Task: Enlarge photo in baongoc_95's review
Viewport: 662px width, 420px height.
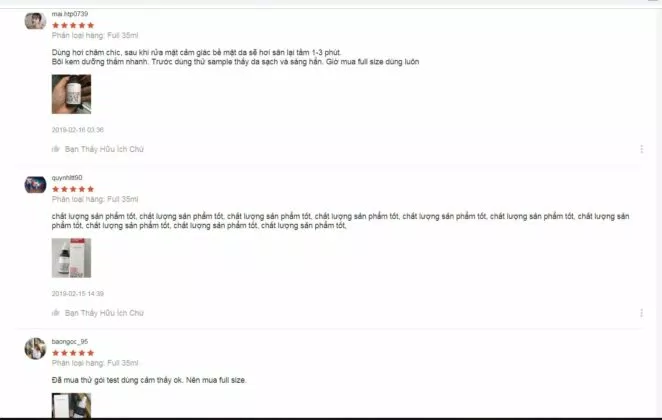Action: coord(71,406)
